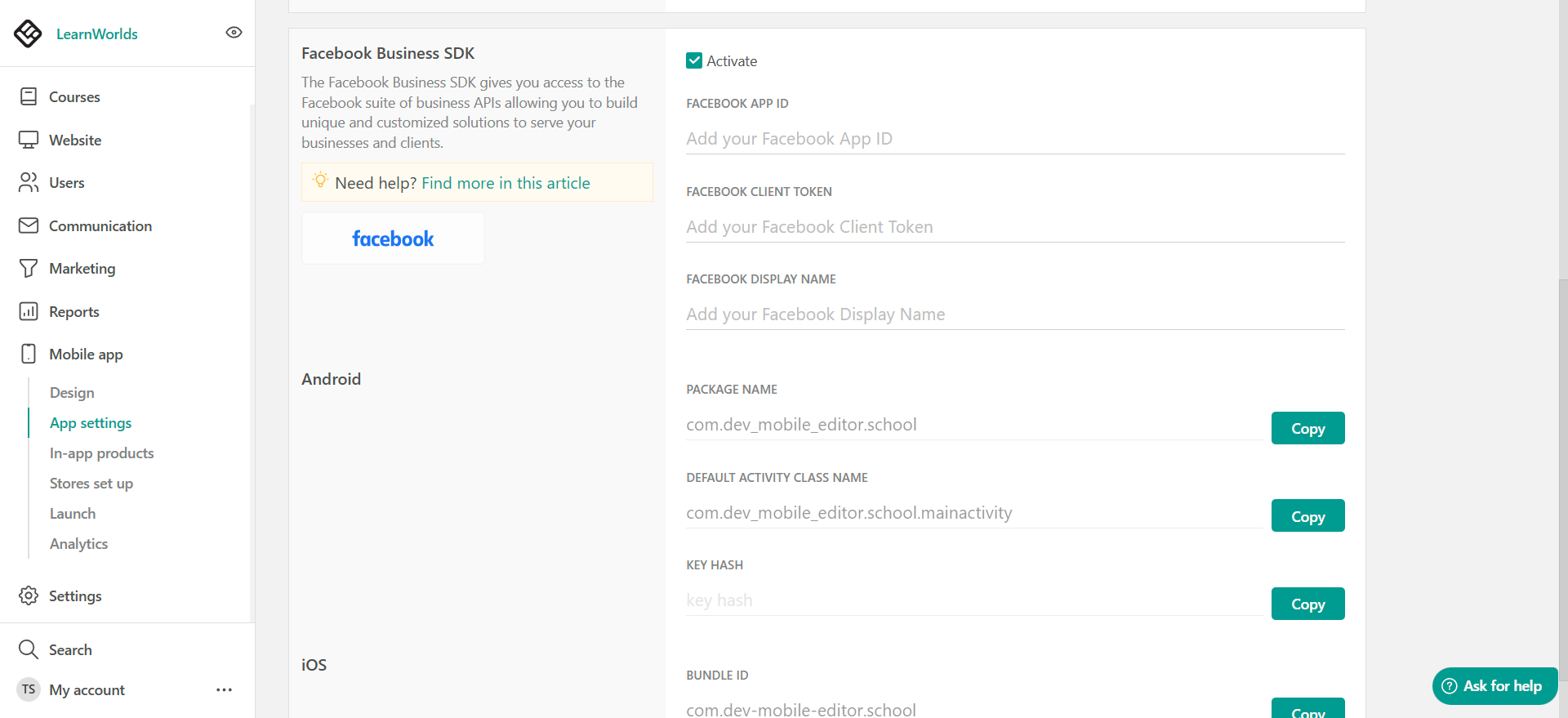Click the Search magnifier icon
The height and width of the screenshot is (718, 1568).
(x=29, y=649)
